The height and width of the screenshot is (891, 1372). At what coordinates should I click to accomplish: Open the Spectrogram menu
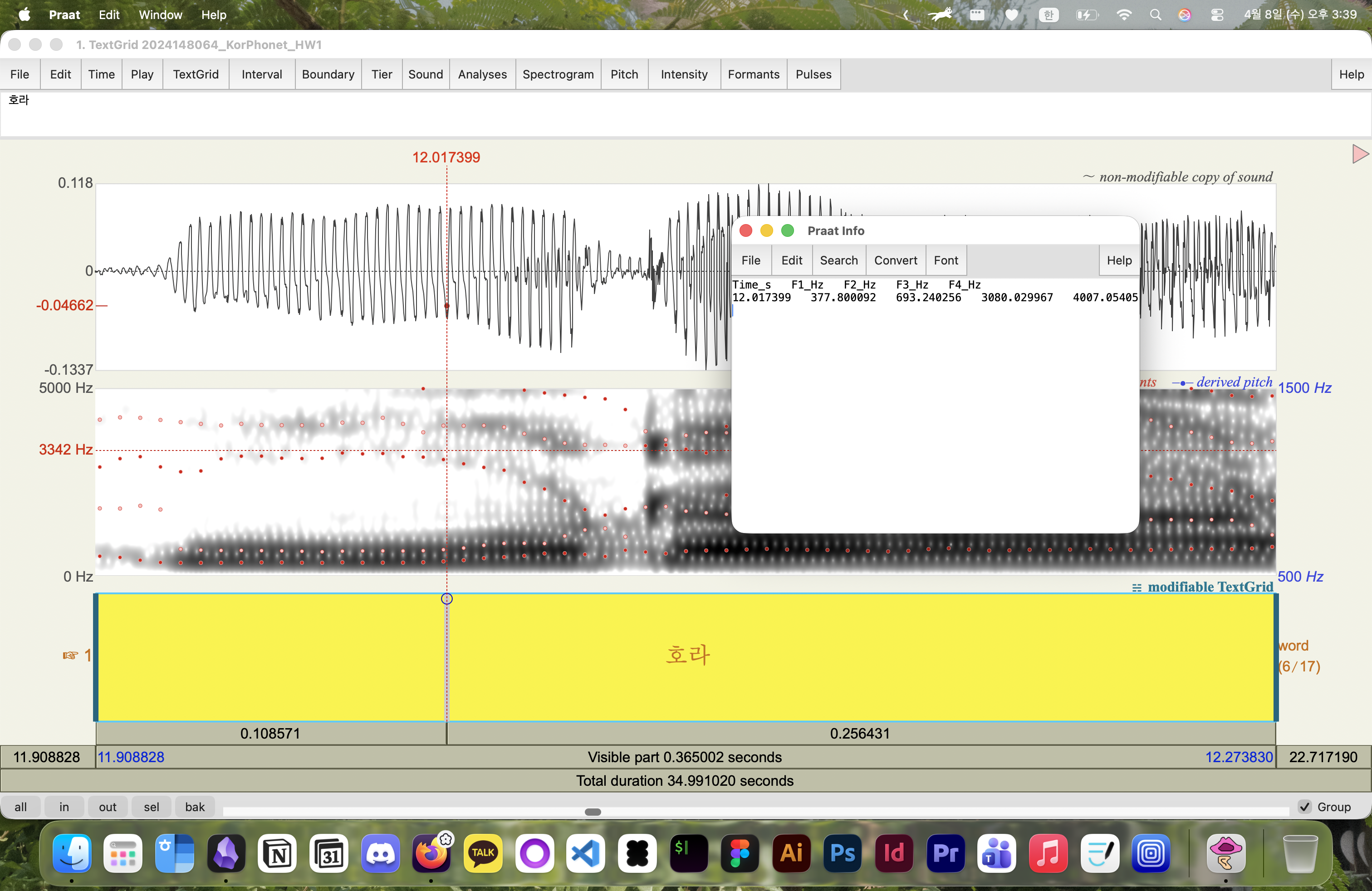558,74
